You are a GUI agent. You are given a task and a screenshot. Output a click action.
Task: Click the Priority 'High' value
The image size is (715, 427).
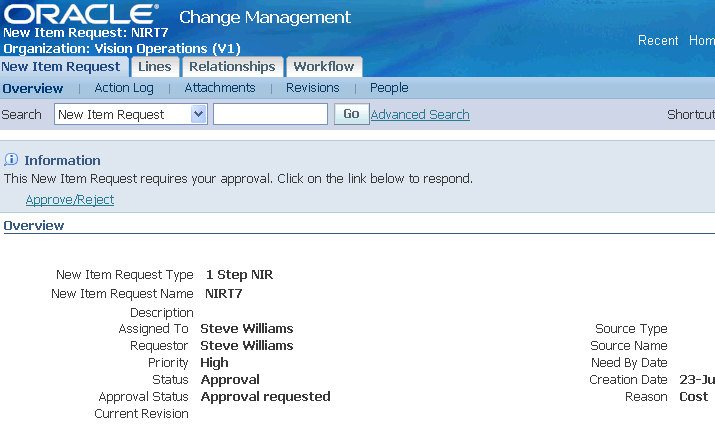(x=214, y=363)
